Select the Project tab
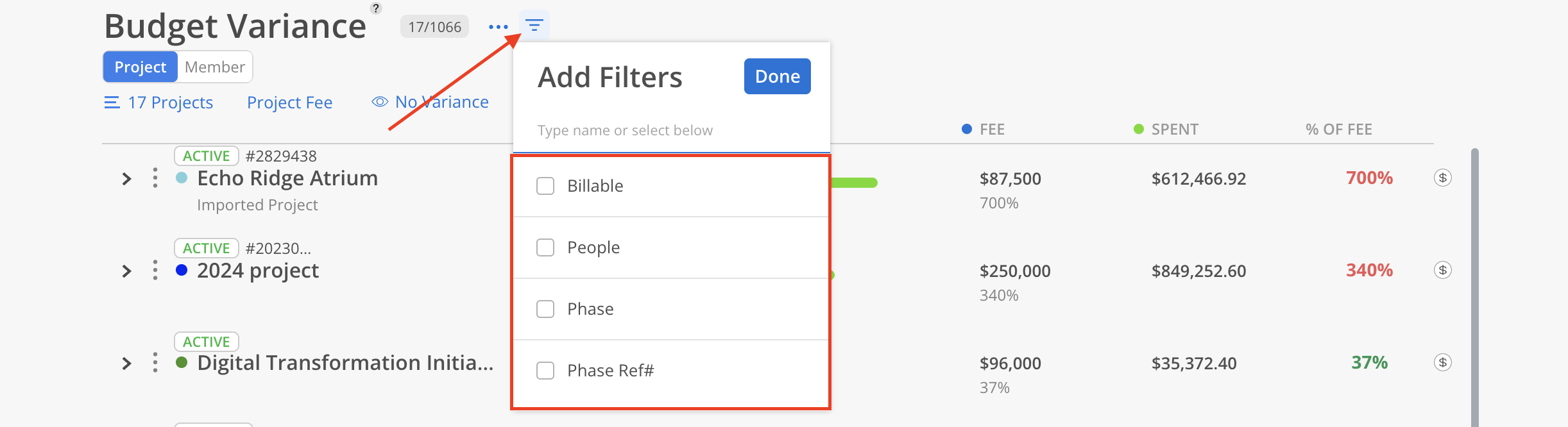 click(x=141, y=67)
